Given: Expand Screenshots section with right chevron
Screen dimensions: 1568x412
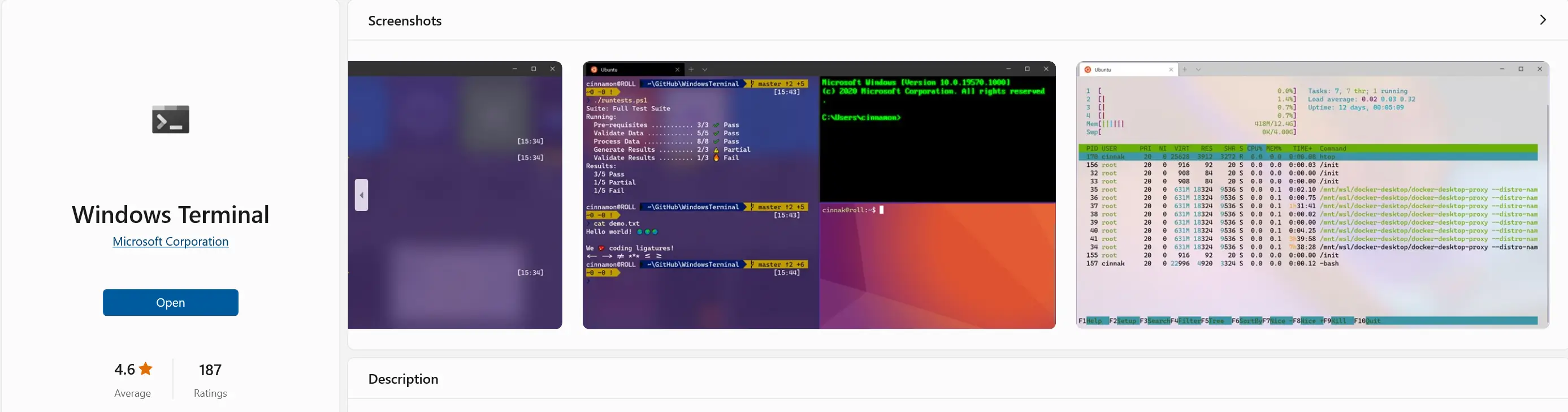Looking at the screenshot, I should [1543, 20].
